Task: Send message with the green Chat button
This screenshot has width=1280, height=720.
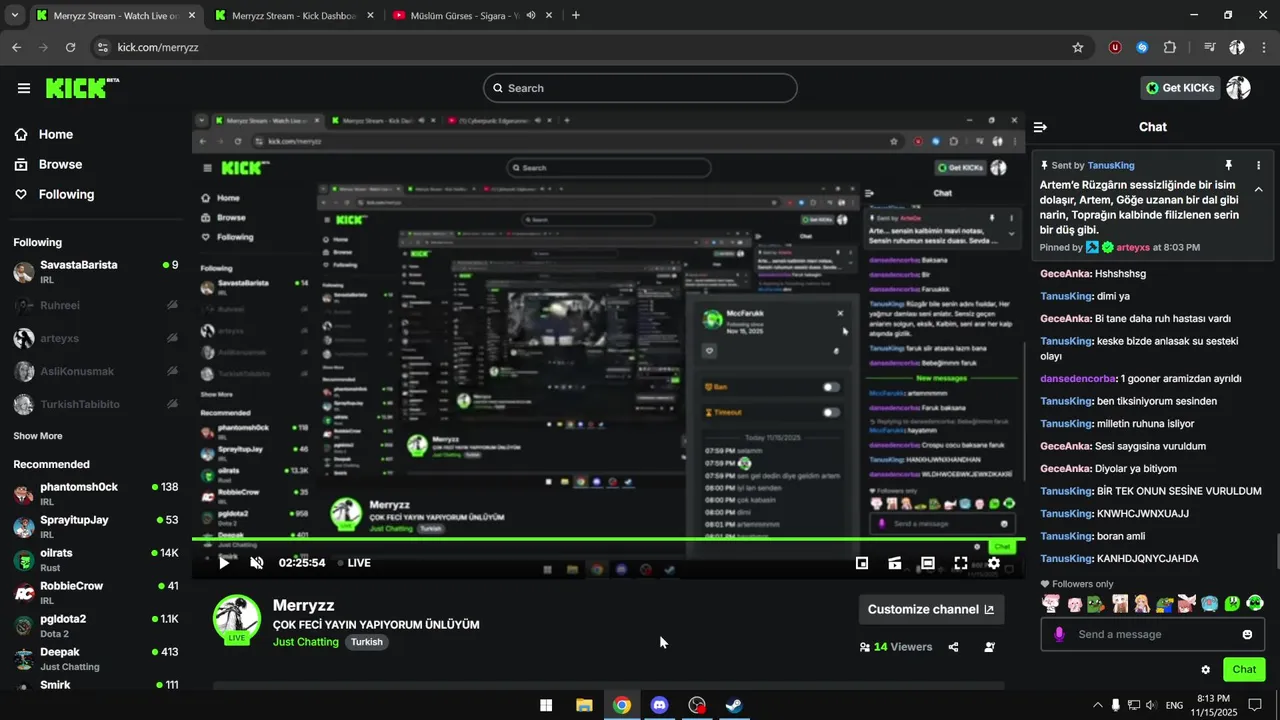Action: [1244, 670]
